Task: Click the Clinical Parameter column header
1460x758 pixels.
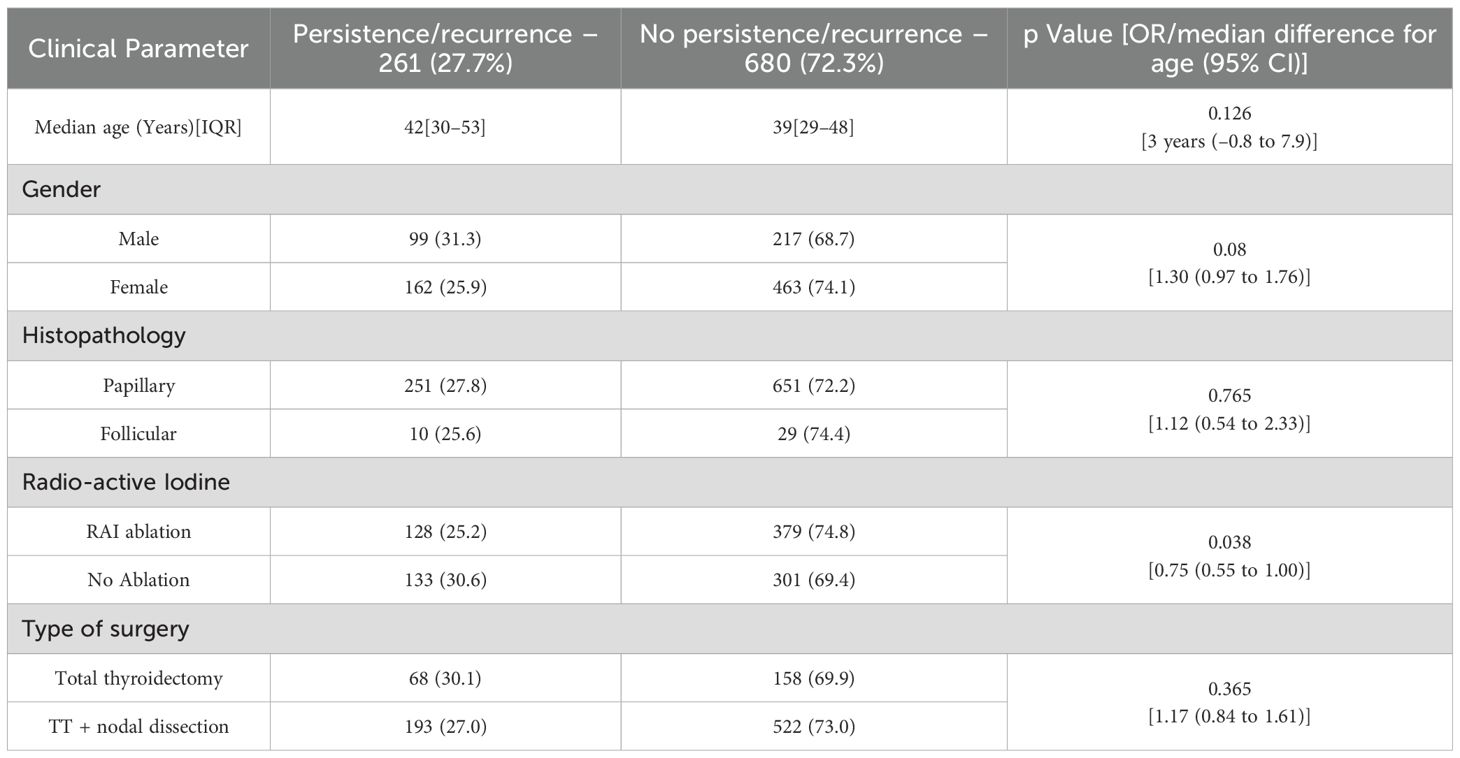Action: click(138, 49)
